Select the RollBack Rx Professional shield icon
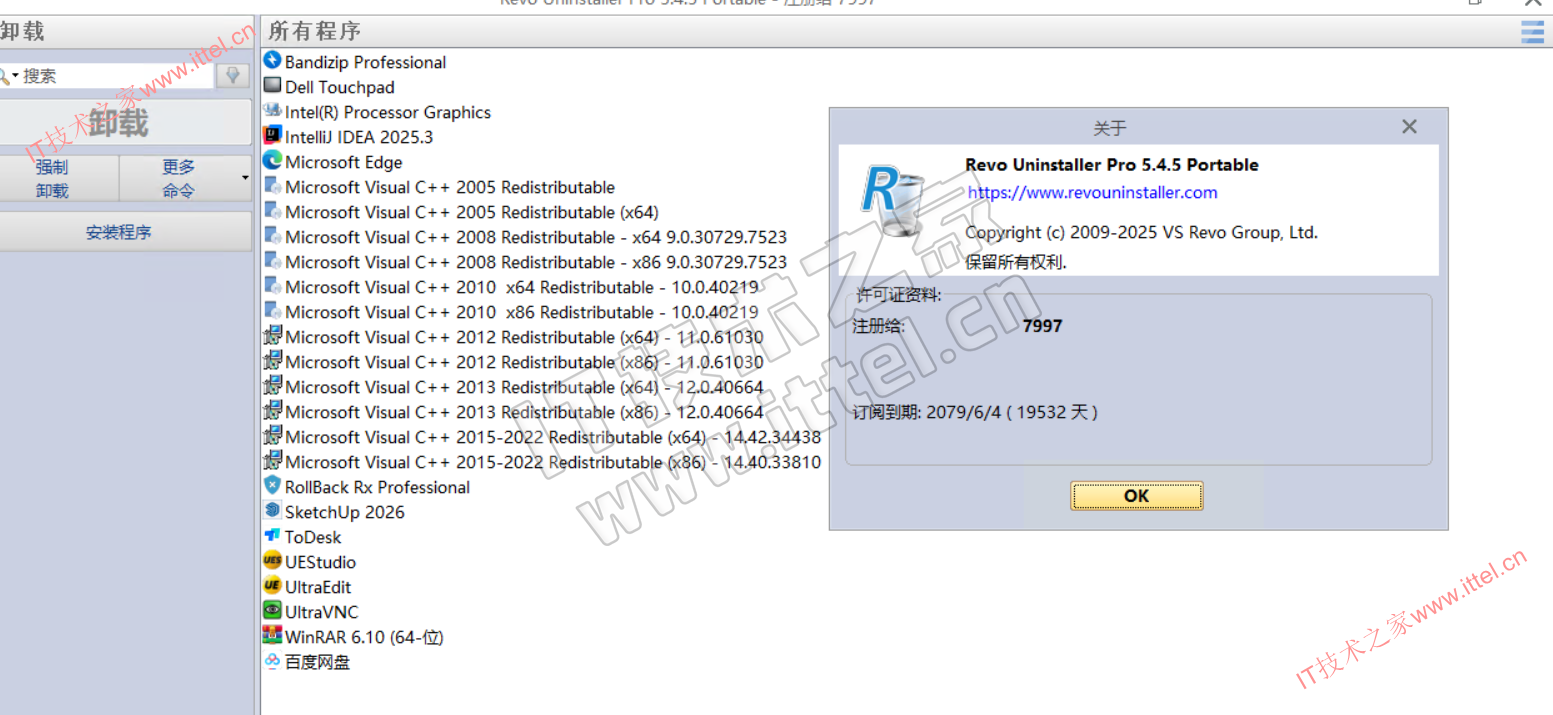The width and height of the screenshot is (1553, 715). pyautogui.click(x=272, y=486)
